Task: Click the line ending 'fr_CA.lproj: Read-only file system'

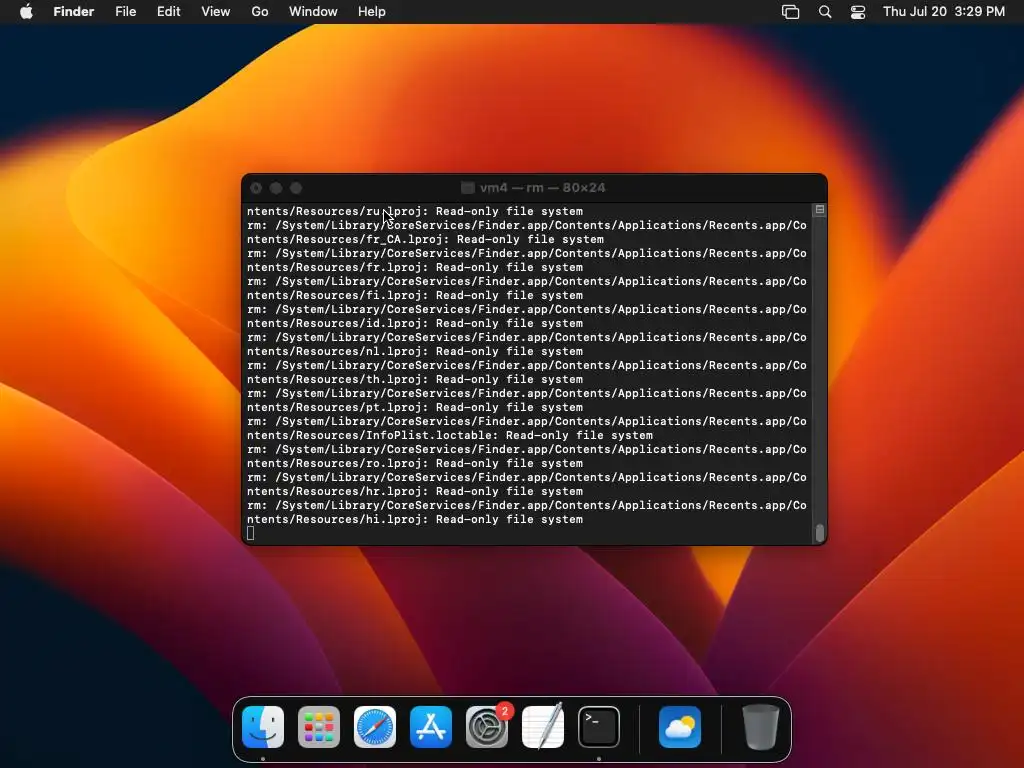Action: tap(425, 240)
